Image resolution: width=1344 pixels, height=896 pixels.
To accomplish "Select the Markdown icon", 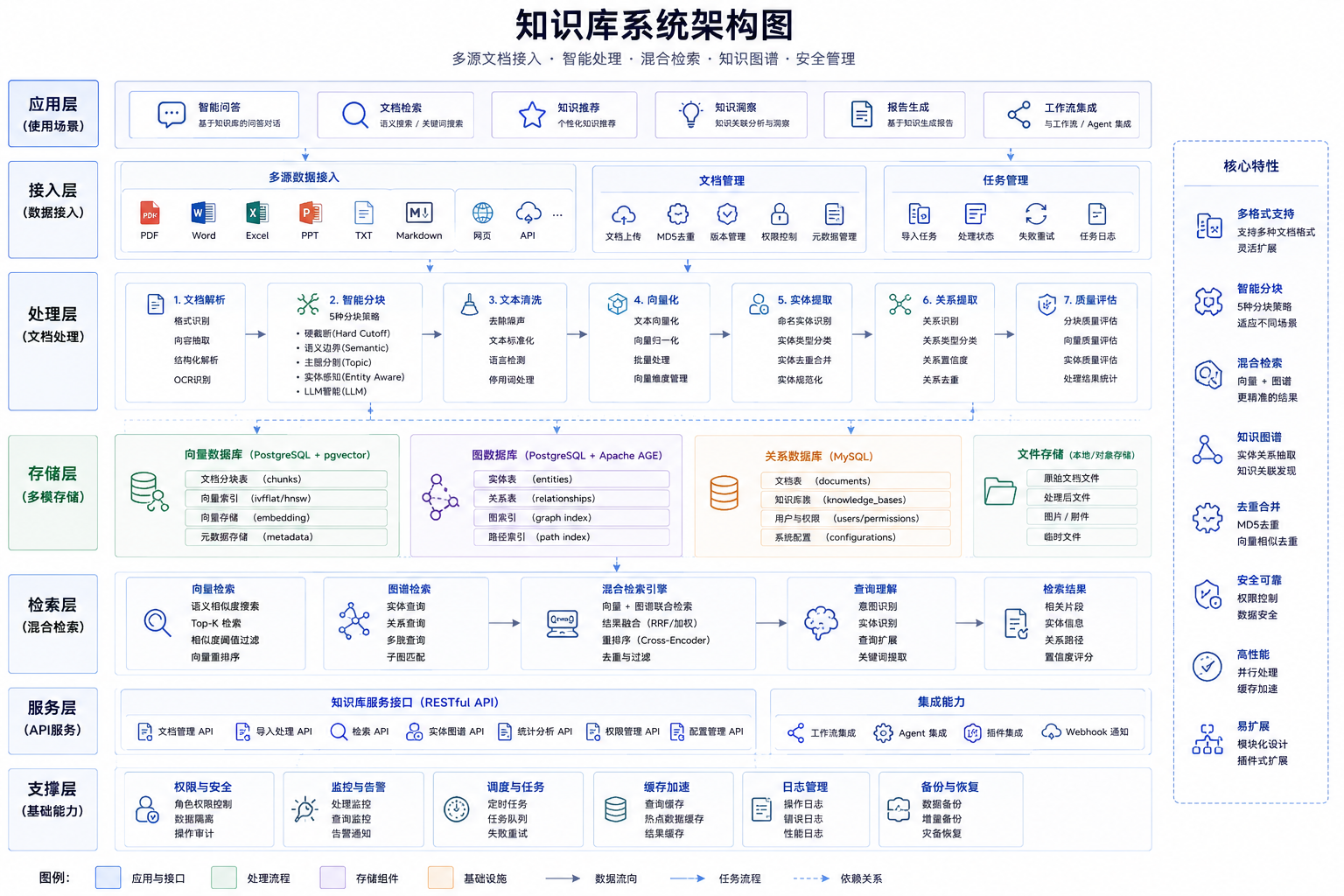I will point(419,213).
